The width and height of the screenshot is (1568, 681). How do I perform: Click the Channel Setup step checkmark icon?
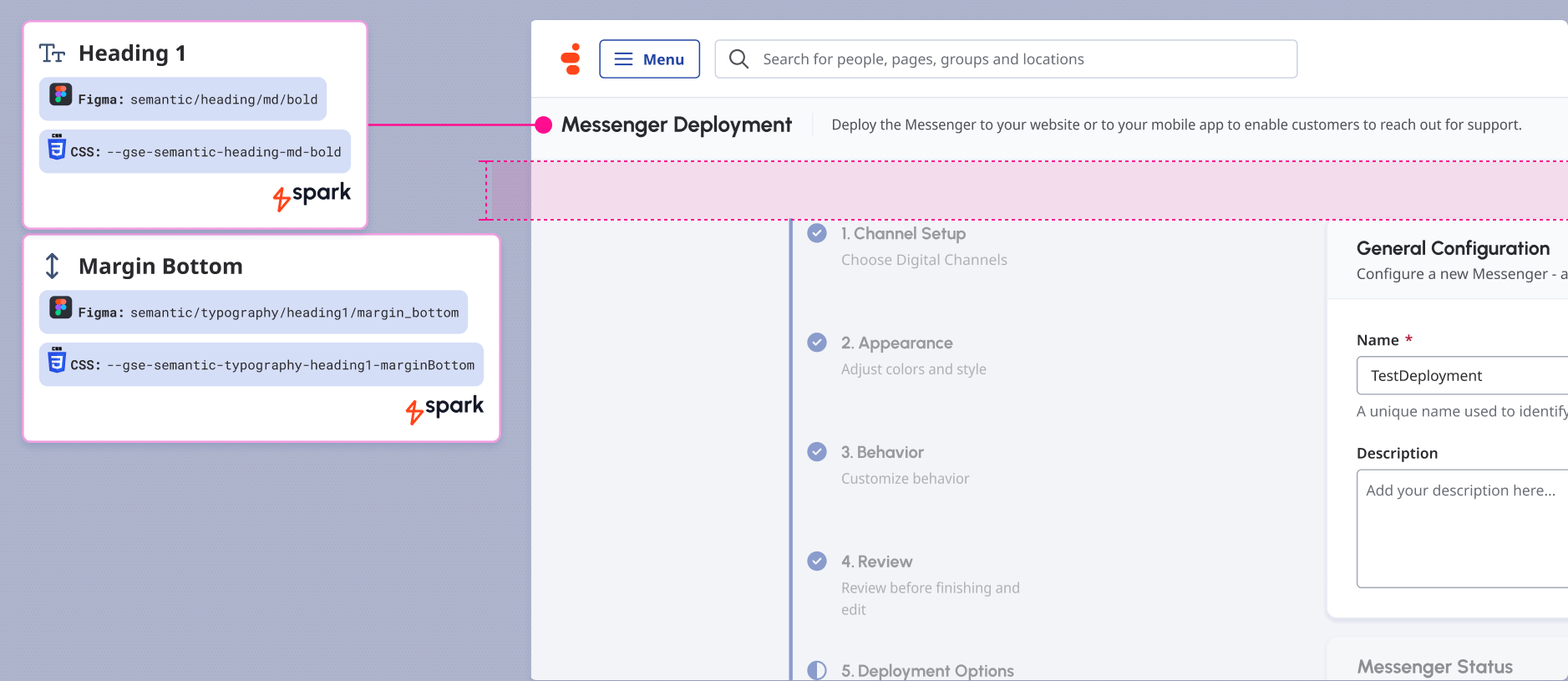817,233
